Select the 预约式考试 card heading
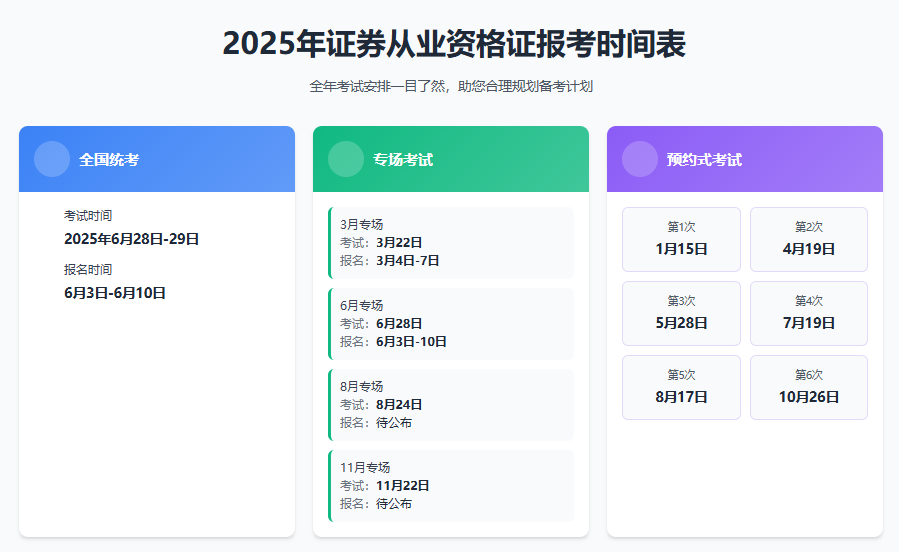899x552 pixels. coord(705,160)
